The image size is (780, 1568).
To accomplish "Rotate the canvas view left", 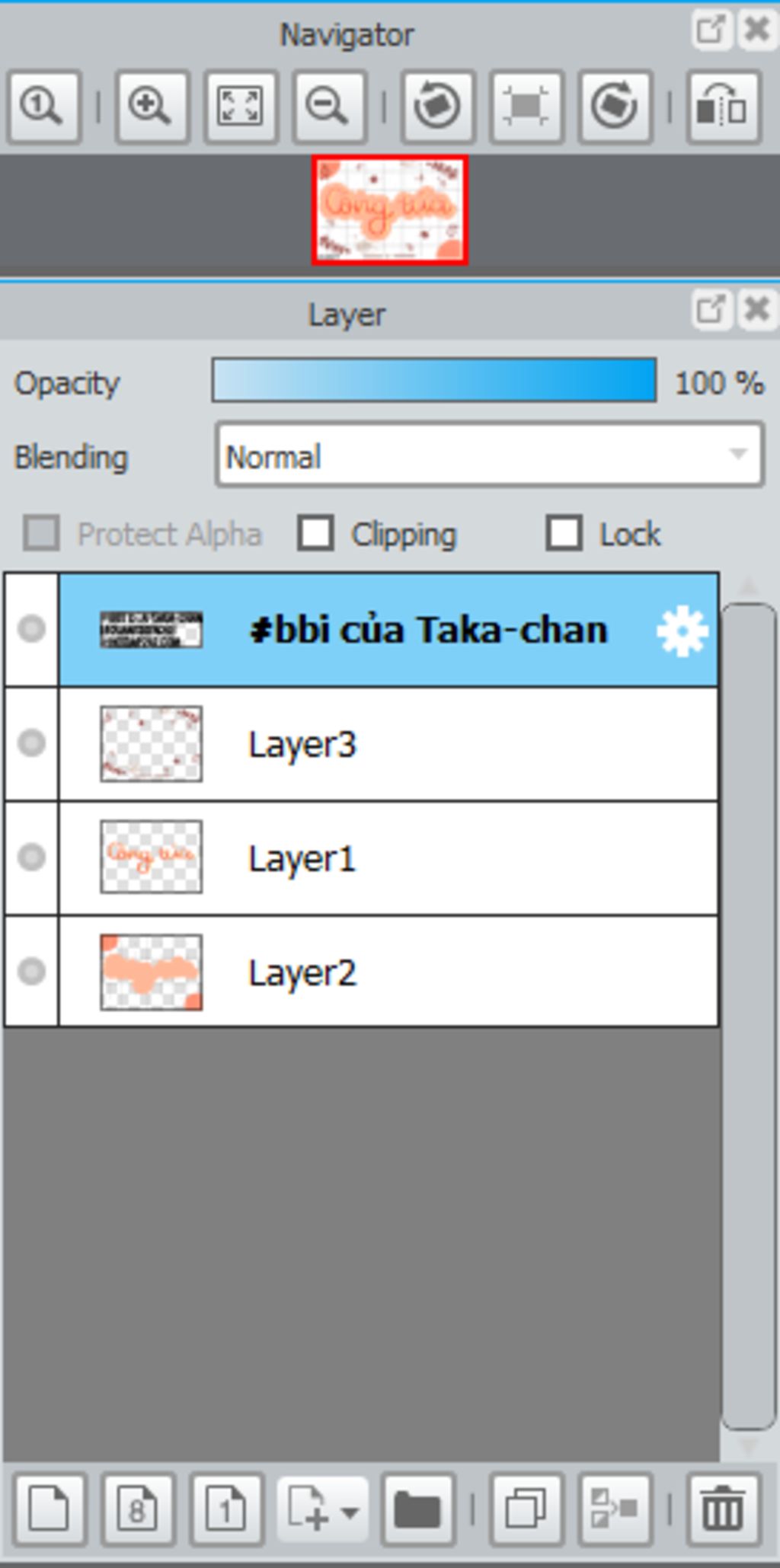I will click(437, 106).
